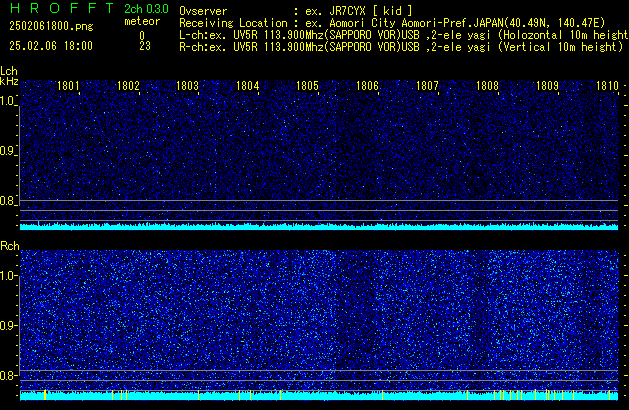Viewport: 629px width, 410px height.
Task: Select the '2ch 0.3.0' version label
Action: (146, 9)
